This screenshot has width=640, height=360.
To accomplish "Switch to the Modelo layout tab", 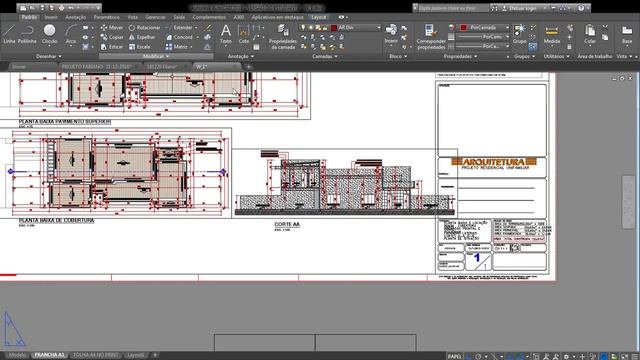I will tap(16, 355).
